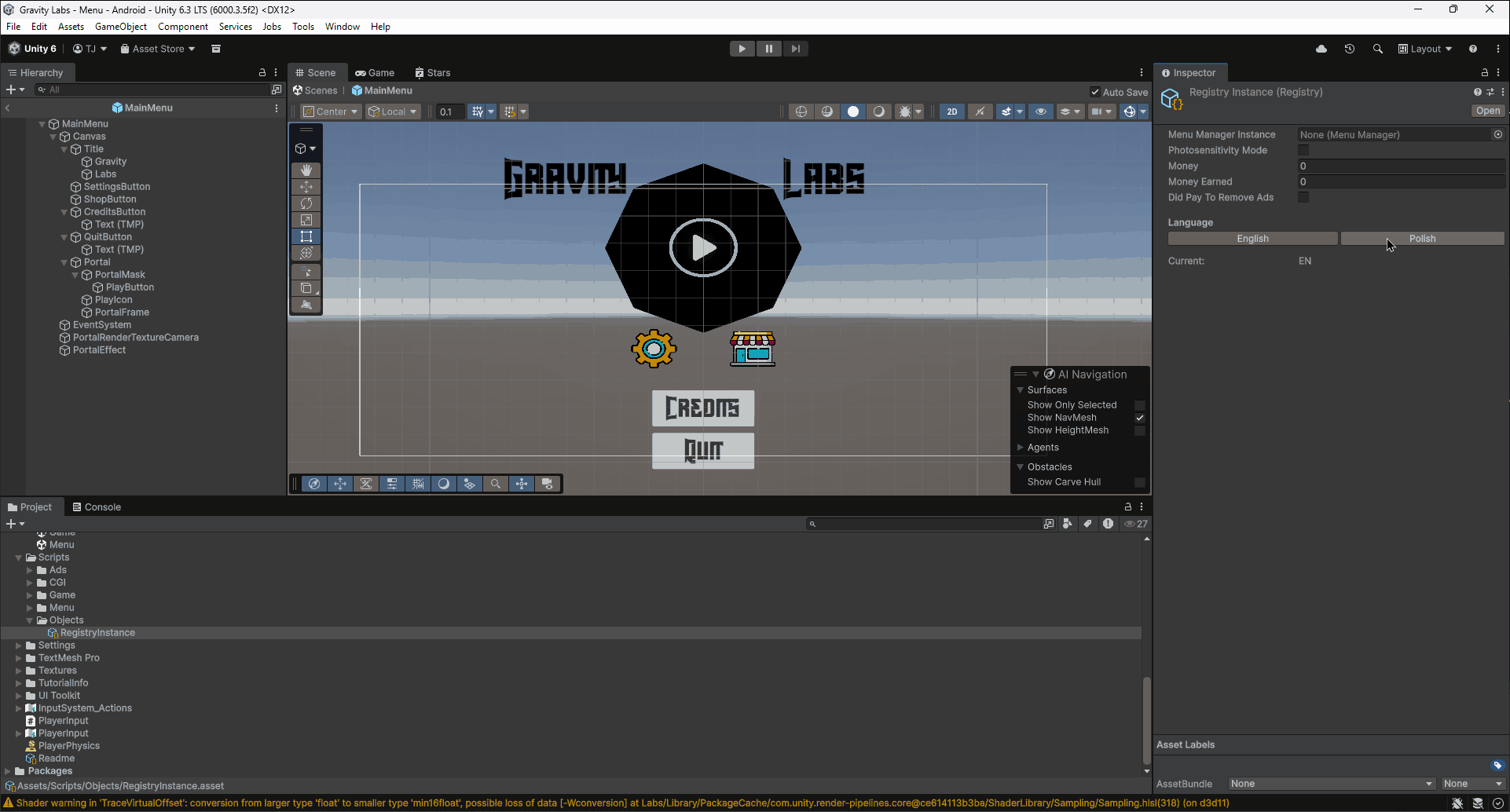1510x812 pixels.
Task: Expand the Settings folder in Project
Action: (x=19, y=646)
